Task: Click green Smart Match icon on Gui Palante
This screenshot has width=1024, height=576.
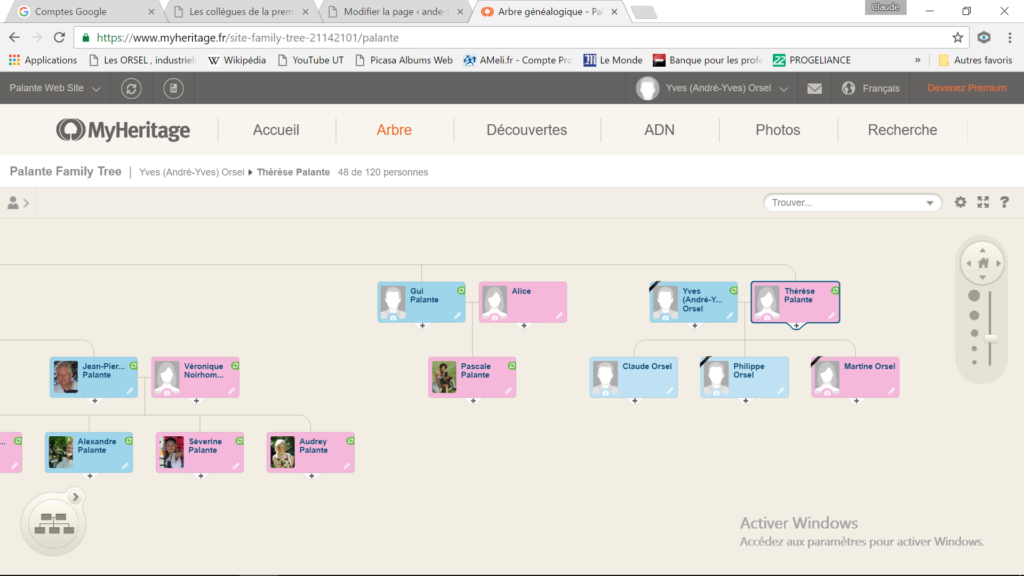Action: click(x=460, y=290)
